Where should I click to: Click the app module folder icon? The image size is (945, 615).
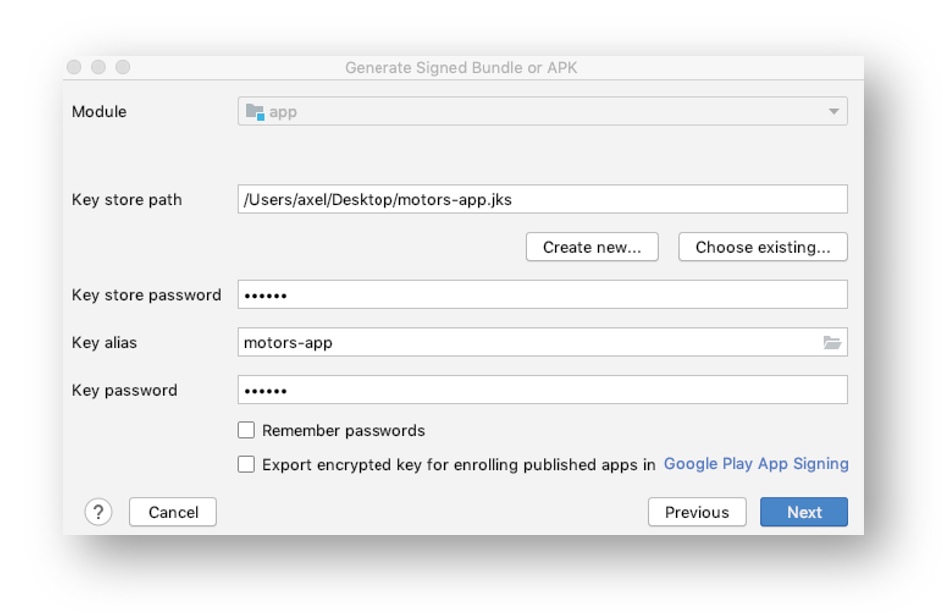click(x=255, y=112)
